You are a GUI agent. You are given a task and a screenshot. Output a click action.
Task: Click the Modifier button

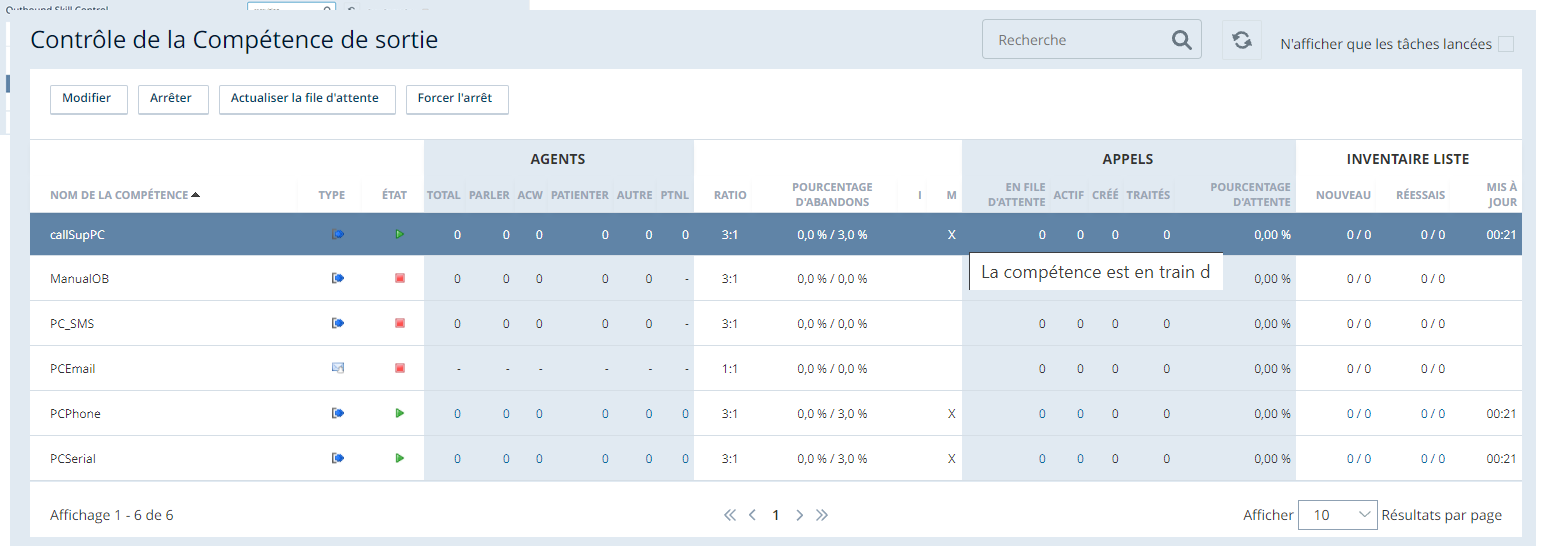[88, 99]
